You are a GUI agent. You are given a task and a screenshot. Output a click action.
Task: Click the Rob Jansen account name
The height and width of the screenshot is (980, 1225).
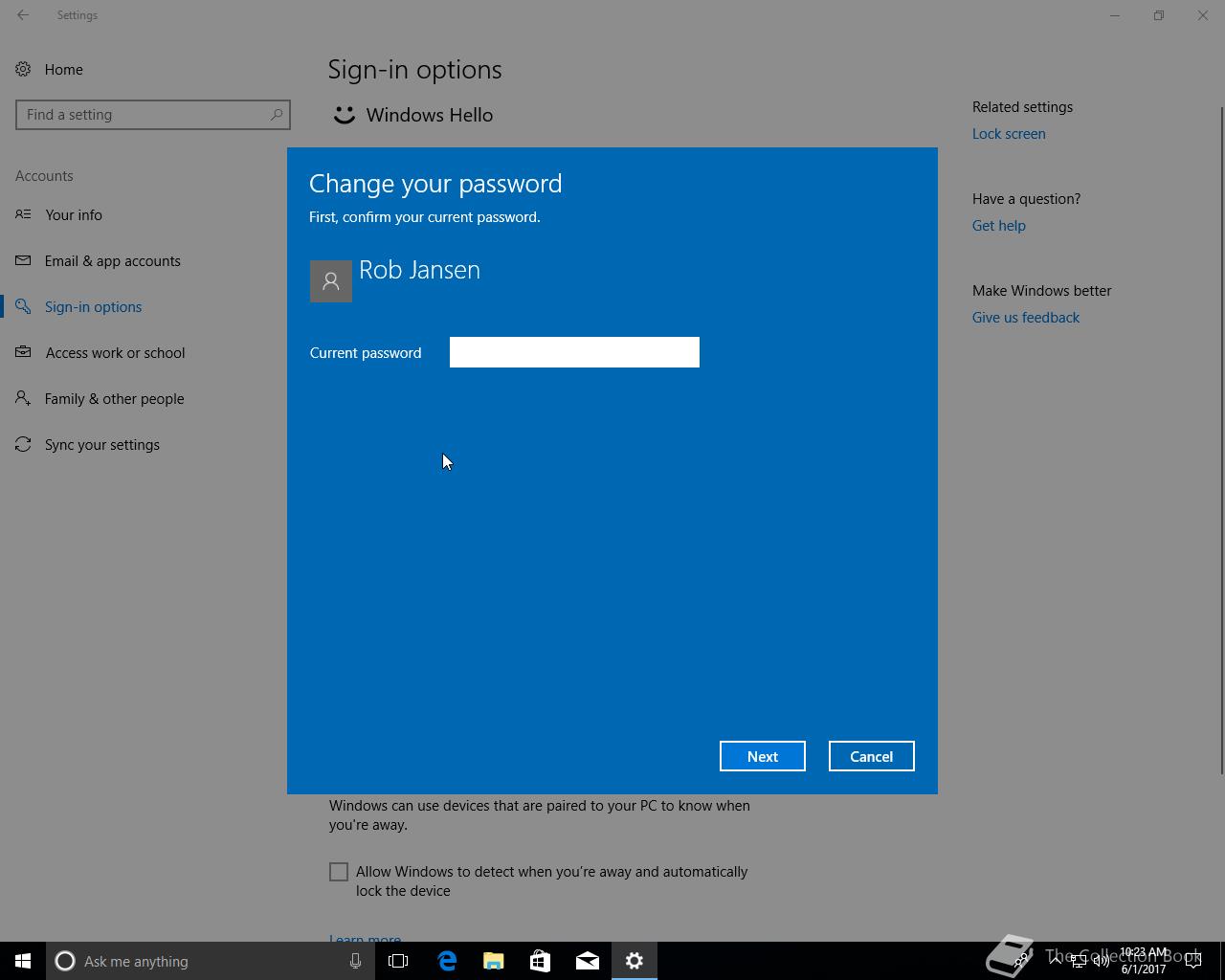pyautogui.click(x=419, y=270)
